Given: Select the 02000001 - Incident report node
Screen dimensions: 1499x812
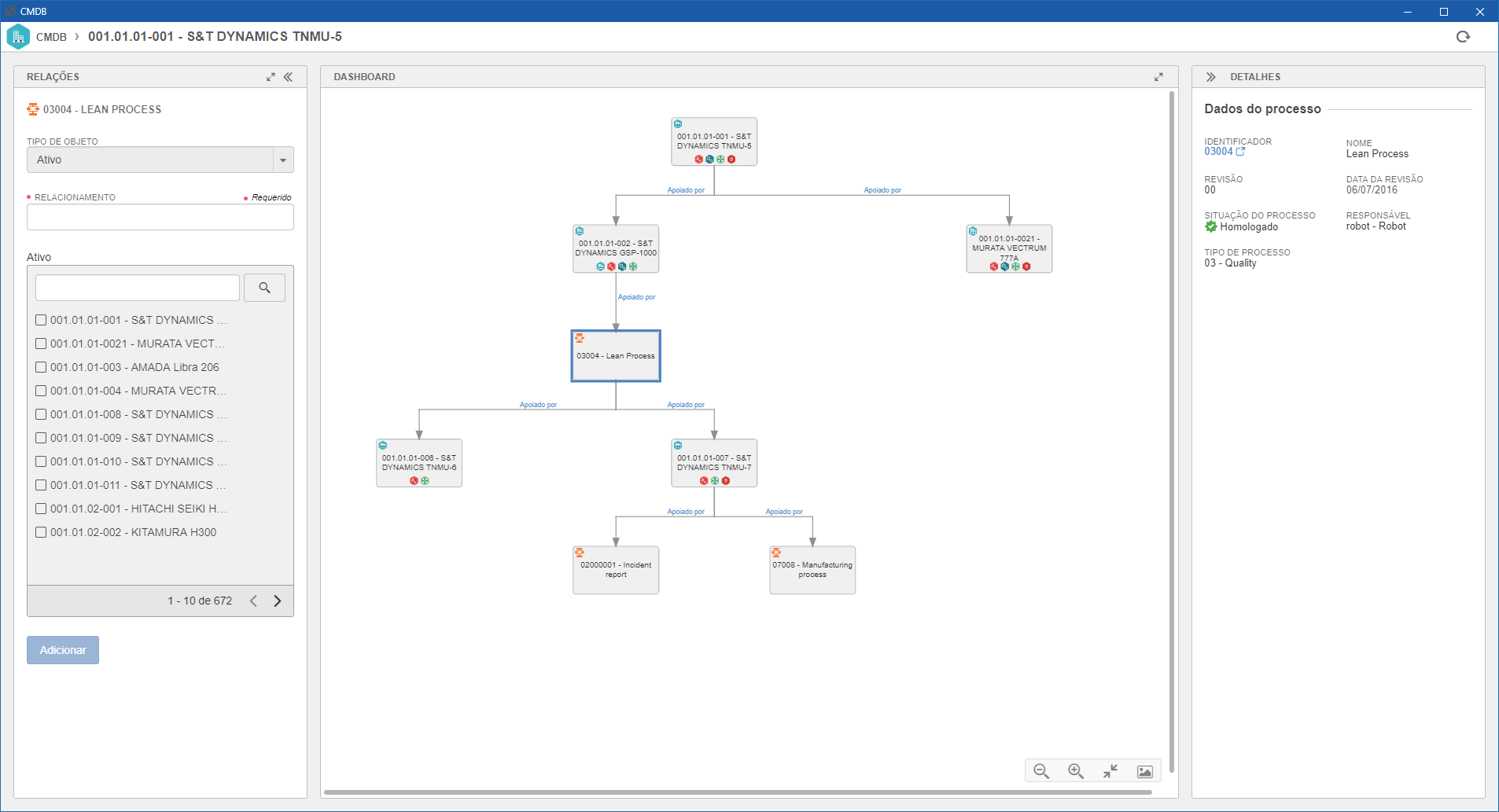Looking at the screenshot, I should point(616,570).
